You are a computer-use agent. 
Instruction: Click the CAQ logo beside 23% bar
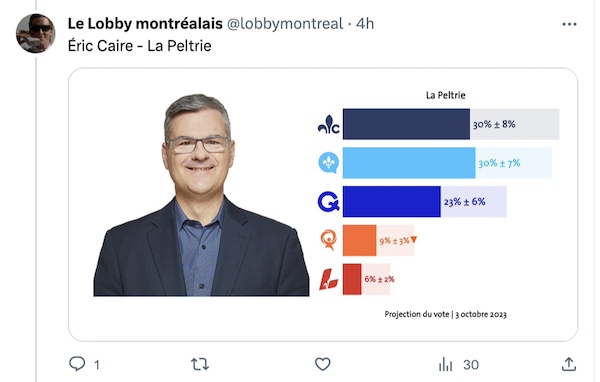tap(329, 201)
